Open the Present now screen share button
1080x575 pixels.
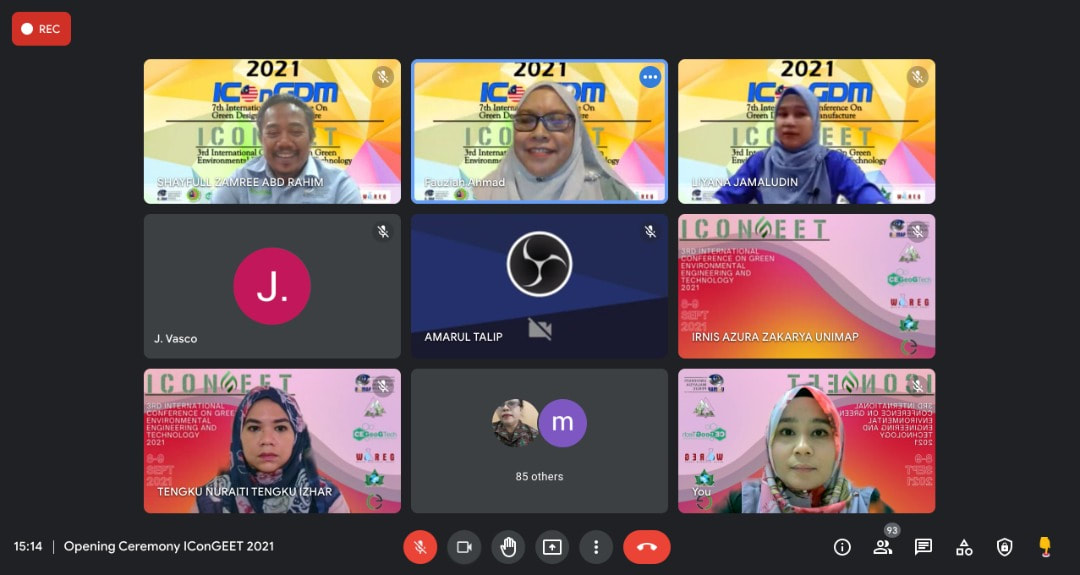552,547
